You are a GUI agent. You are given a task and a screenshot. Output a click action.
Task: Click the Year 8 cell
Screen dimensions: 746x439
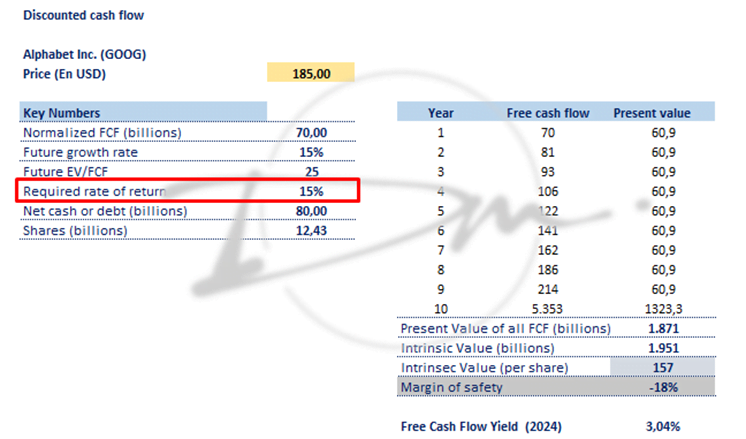click(x=441, y=270)
